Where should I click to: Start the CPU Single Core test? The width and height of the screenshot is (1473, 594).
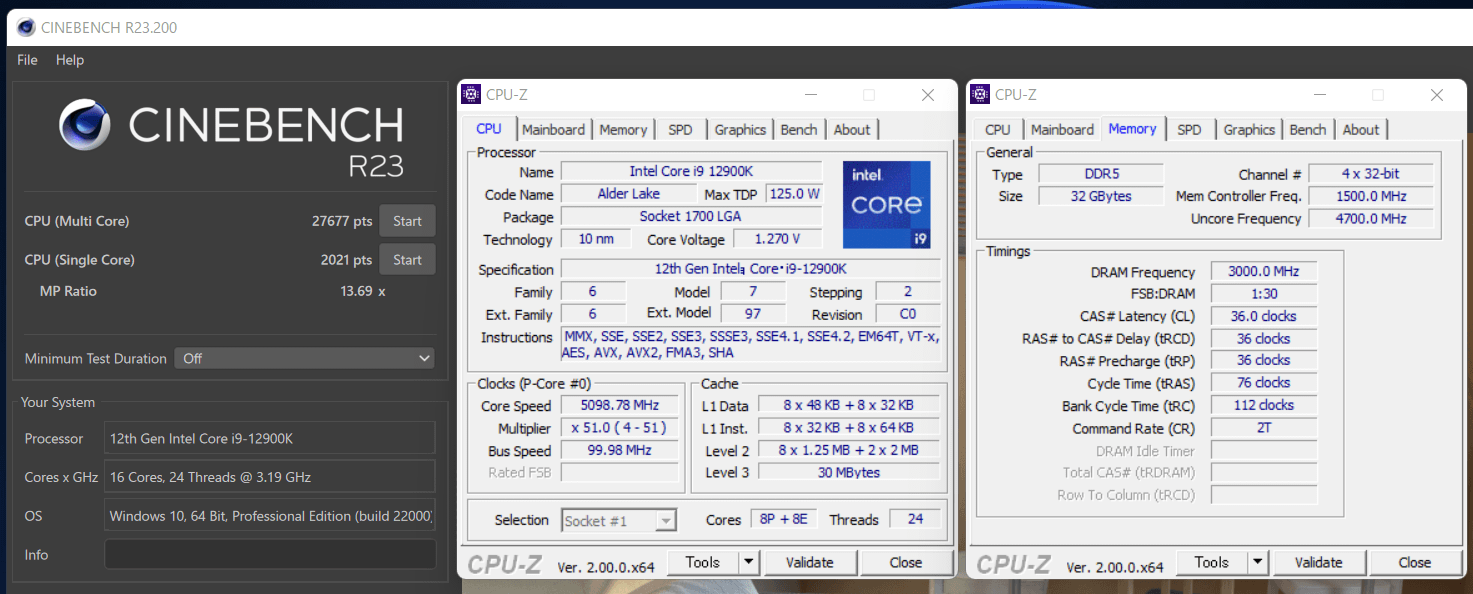click(x=407, y=259)
